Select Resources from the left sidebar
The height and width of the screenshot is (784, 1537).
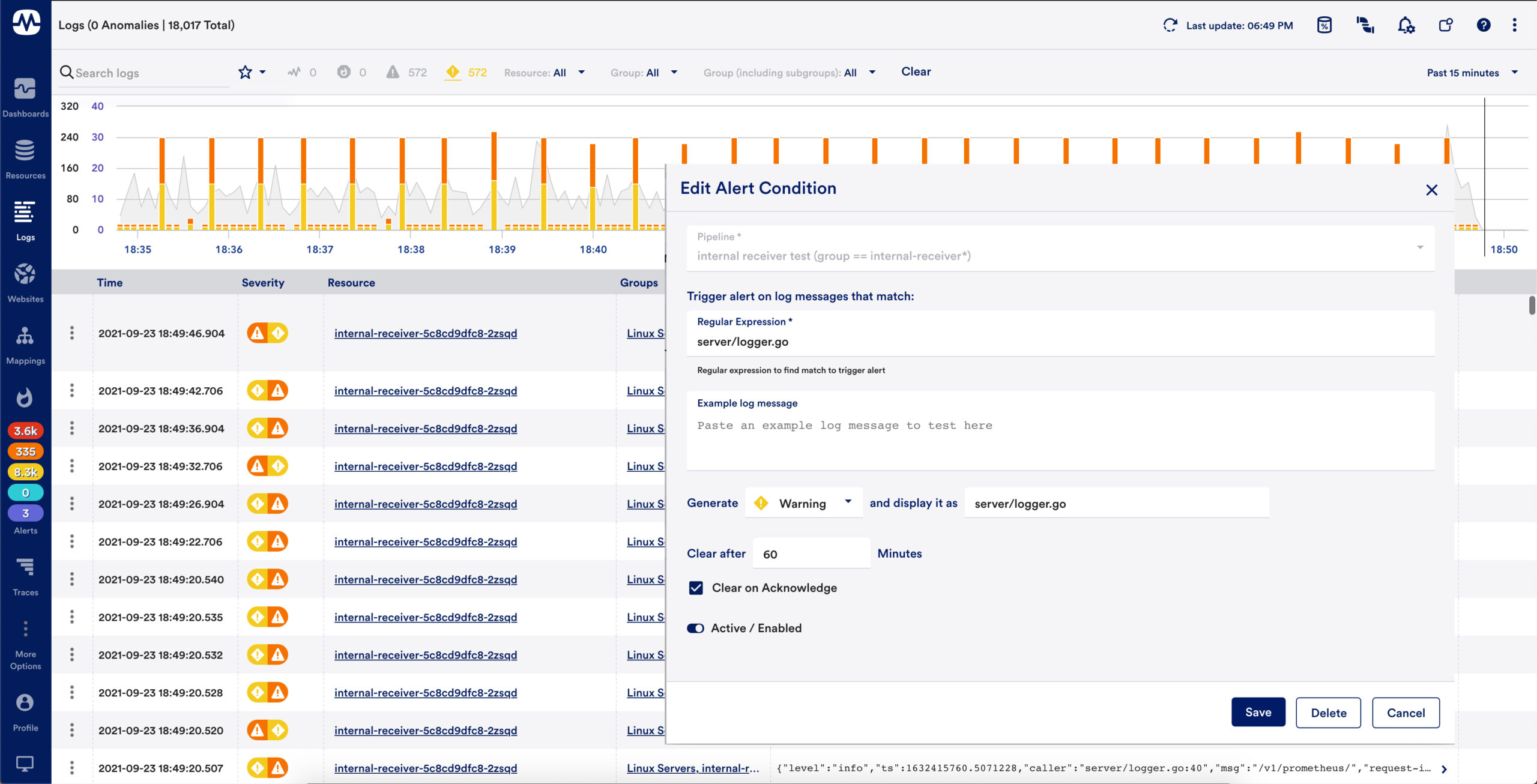tap(25, 159)
